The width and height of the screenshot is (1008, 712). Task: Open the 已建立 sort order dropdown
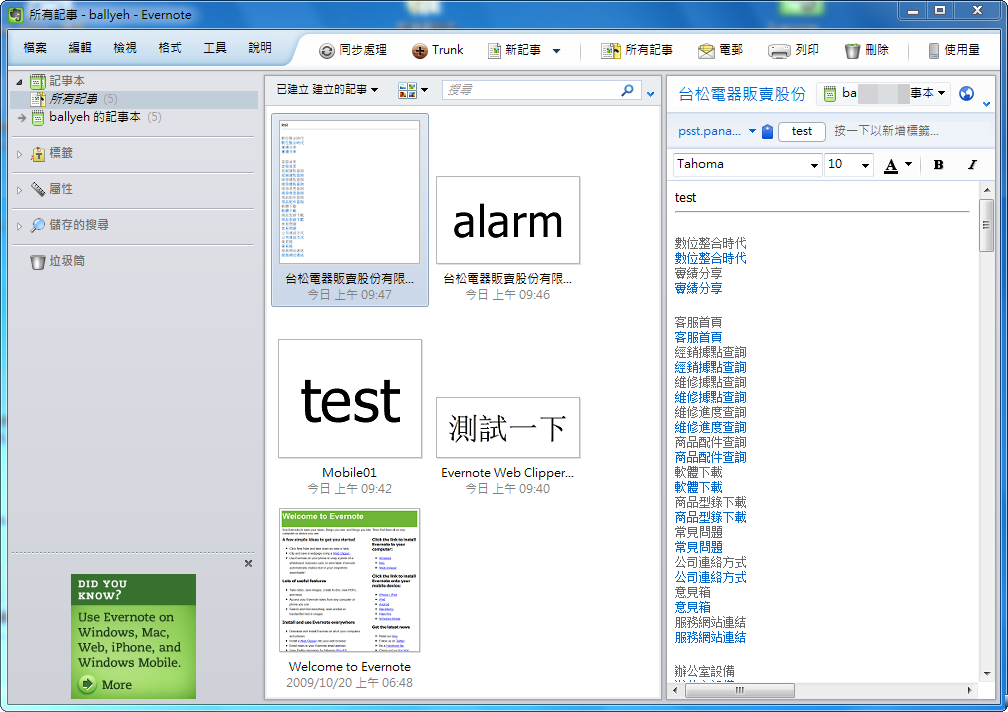327,89
